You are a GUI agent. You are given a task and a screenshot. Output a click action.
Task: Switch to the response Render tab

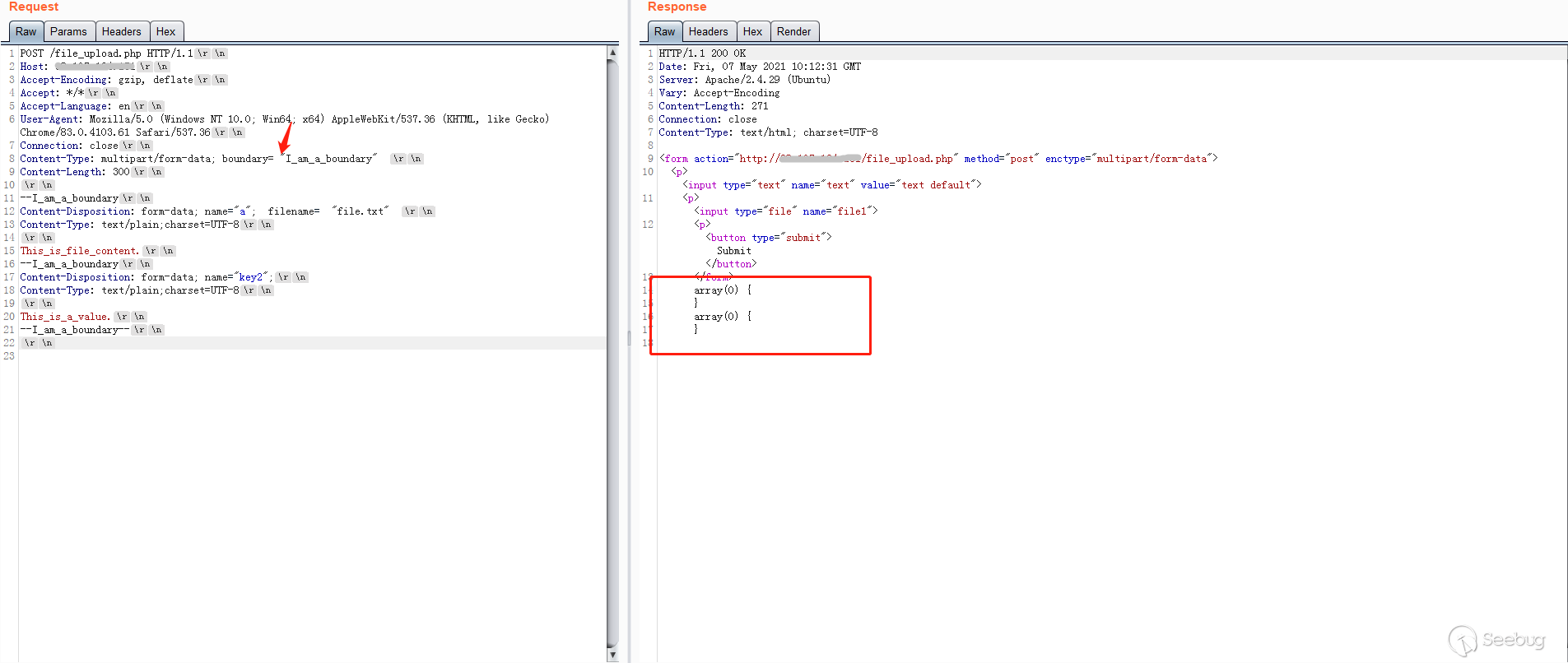click(793, 31)
